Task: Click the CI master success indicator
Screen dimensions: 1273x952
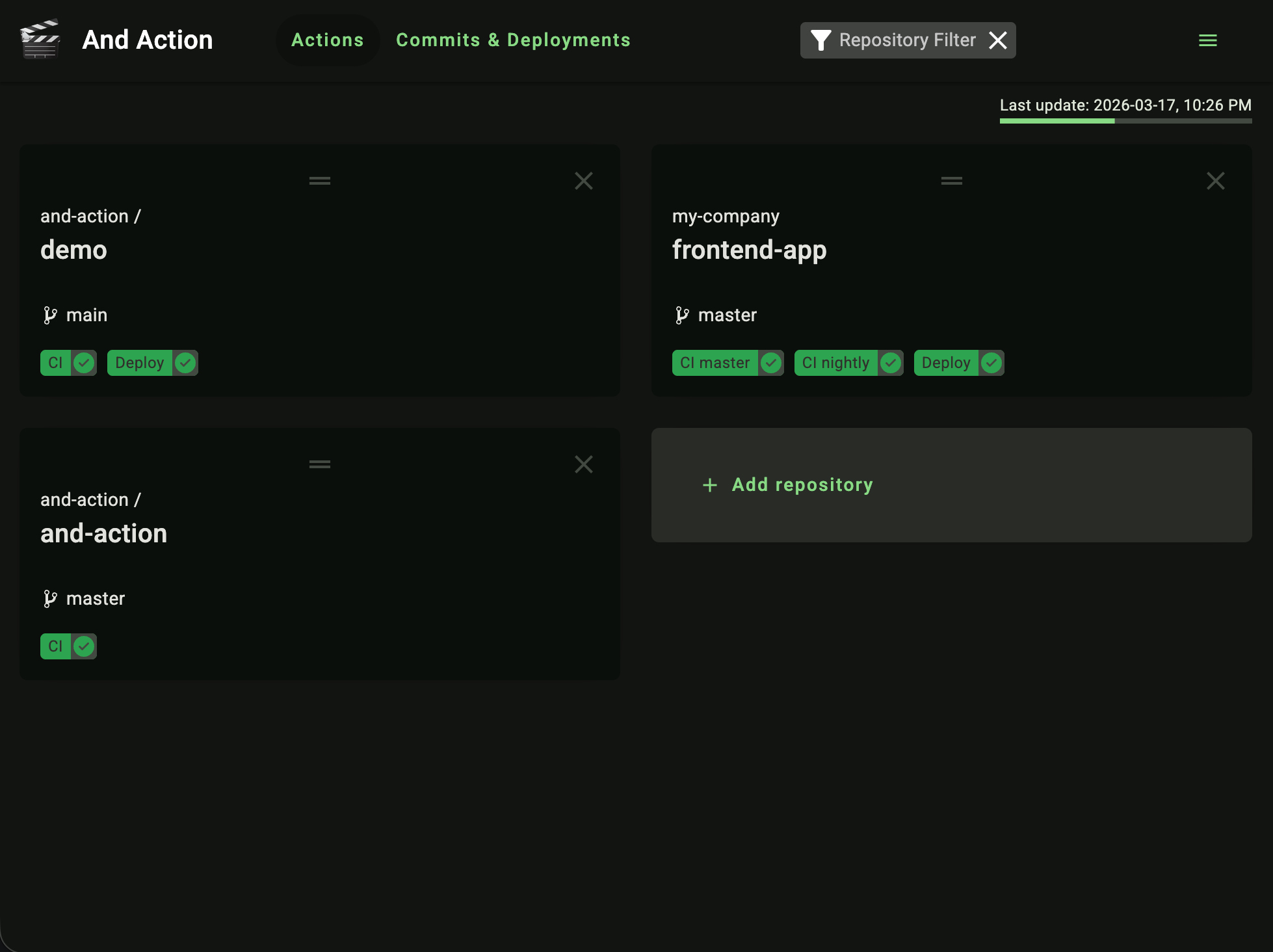Action: pos(771,363)
